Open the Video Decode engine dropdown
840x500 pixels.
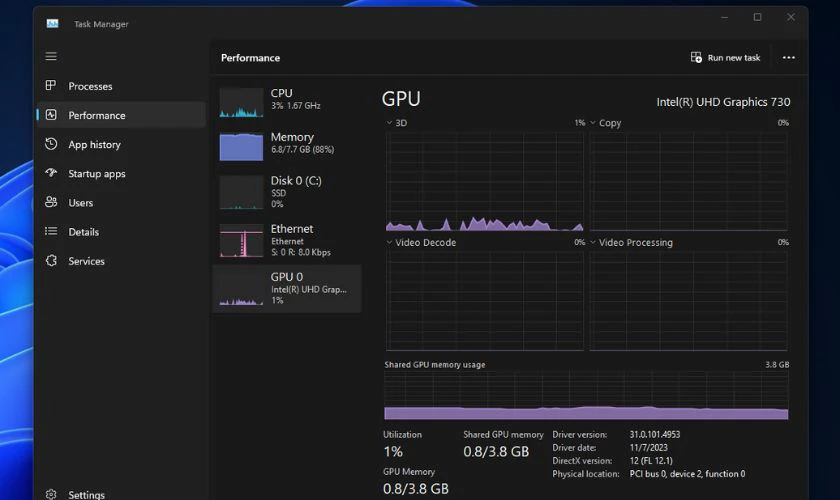click(x=389, y=242)
